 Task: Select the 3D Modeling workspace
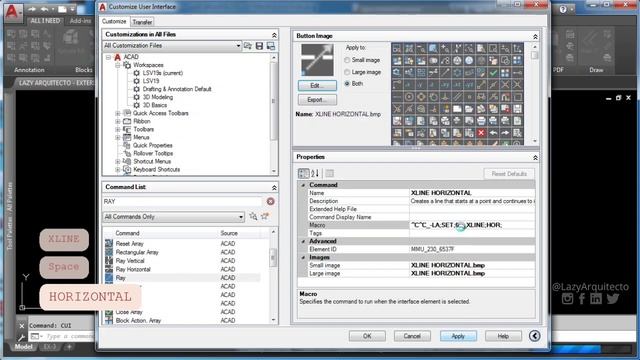(158, 97)
